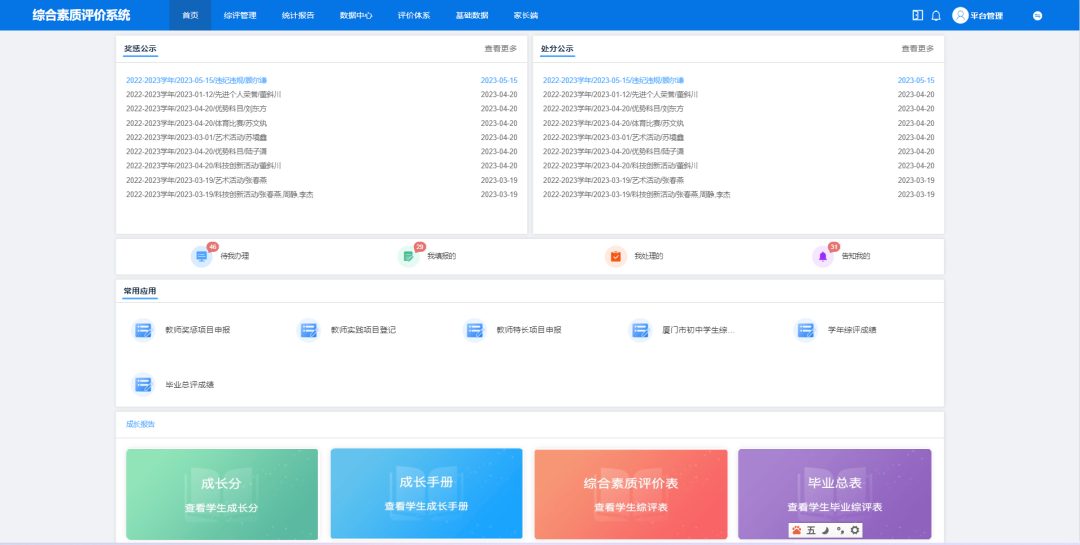Open the 我填报的 green edit icon
Screen dimensions: 1080x545
408,256
